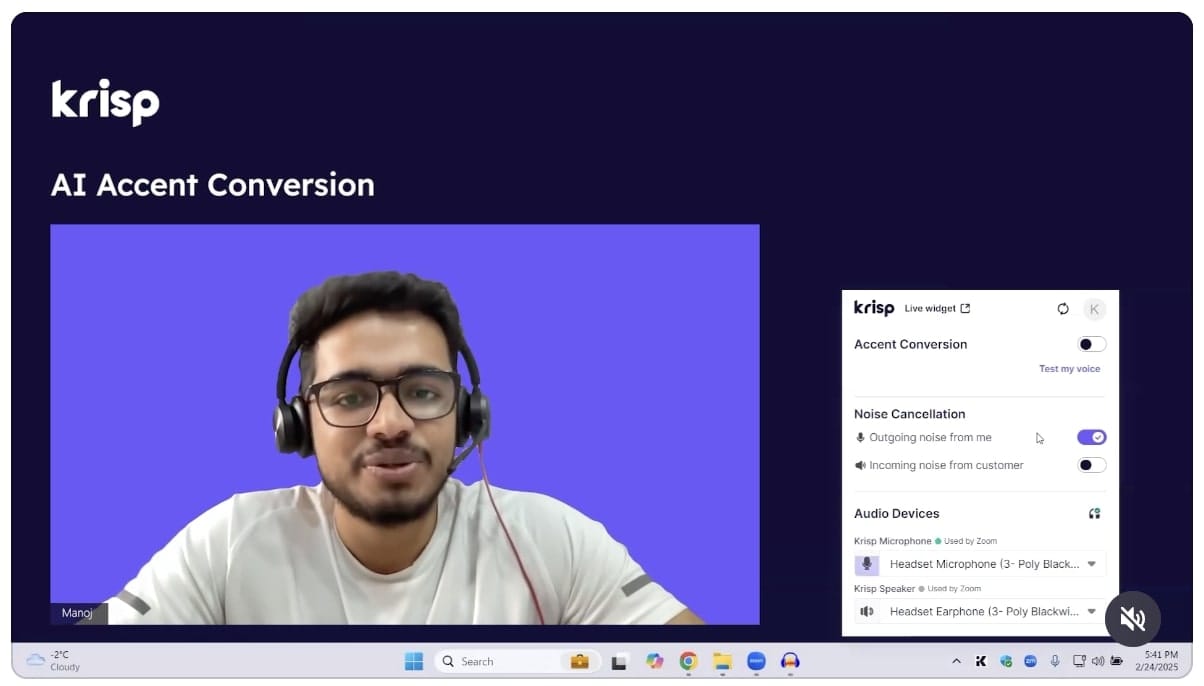The width and height of the screenshot is (1204, 686).
Task: Open Copilot from the taskbar
Action: [654, 661]
